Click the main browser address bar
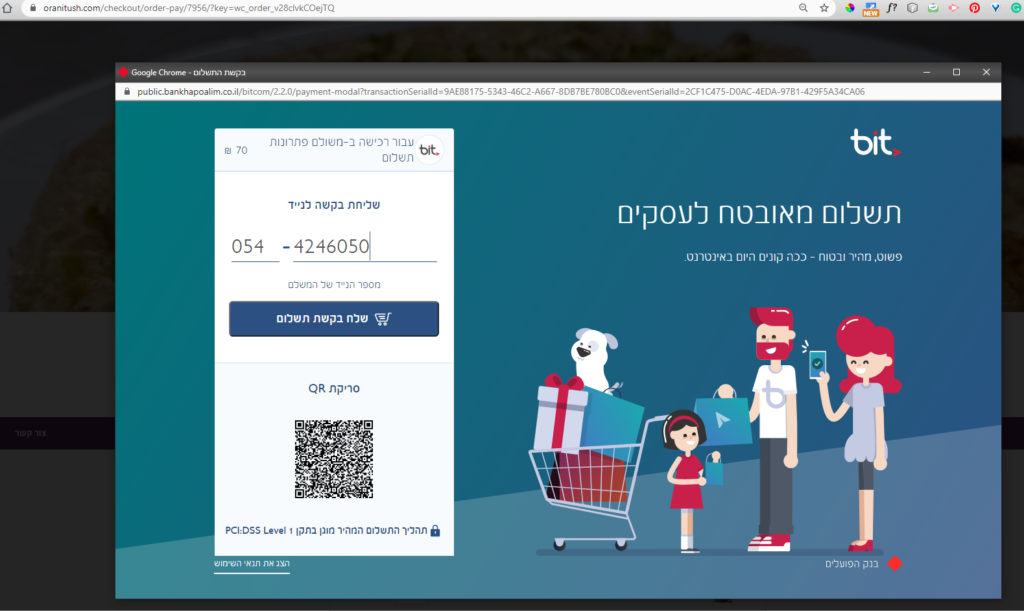Image resolution: width=1024 pixels, height=611 pixels. coord(418,8)
